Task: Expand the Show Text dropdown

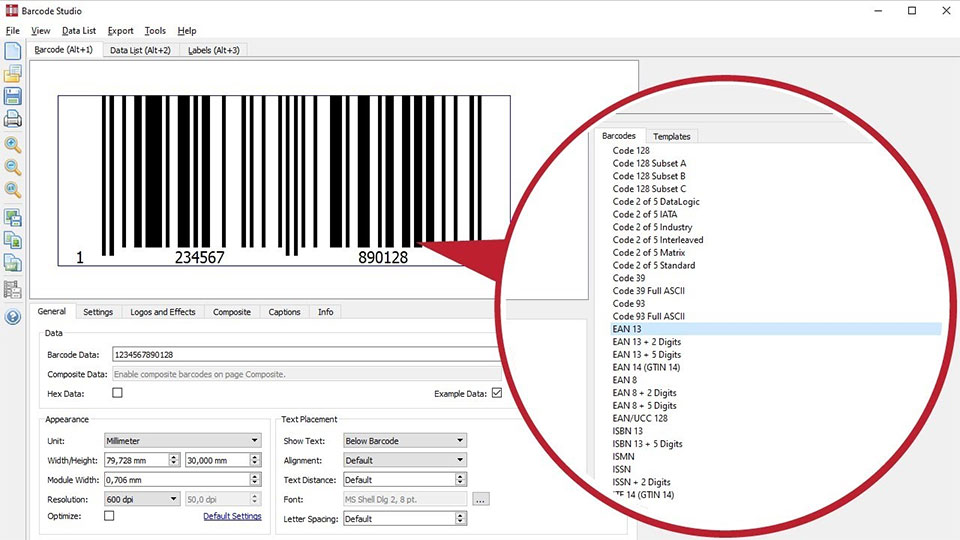Action: click(x=405, y=440)
